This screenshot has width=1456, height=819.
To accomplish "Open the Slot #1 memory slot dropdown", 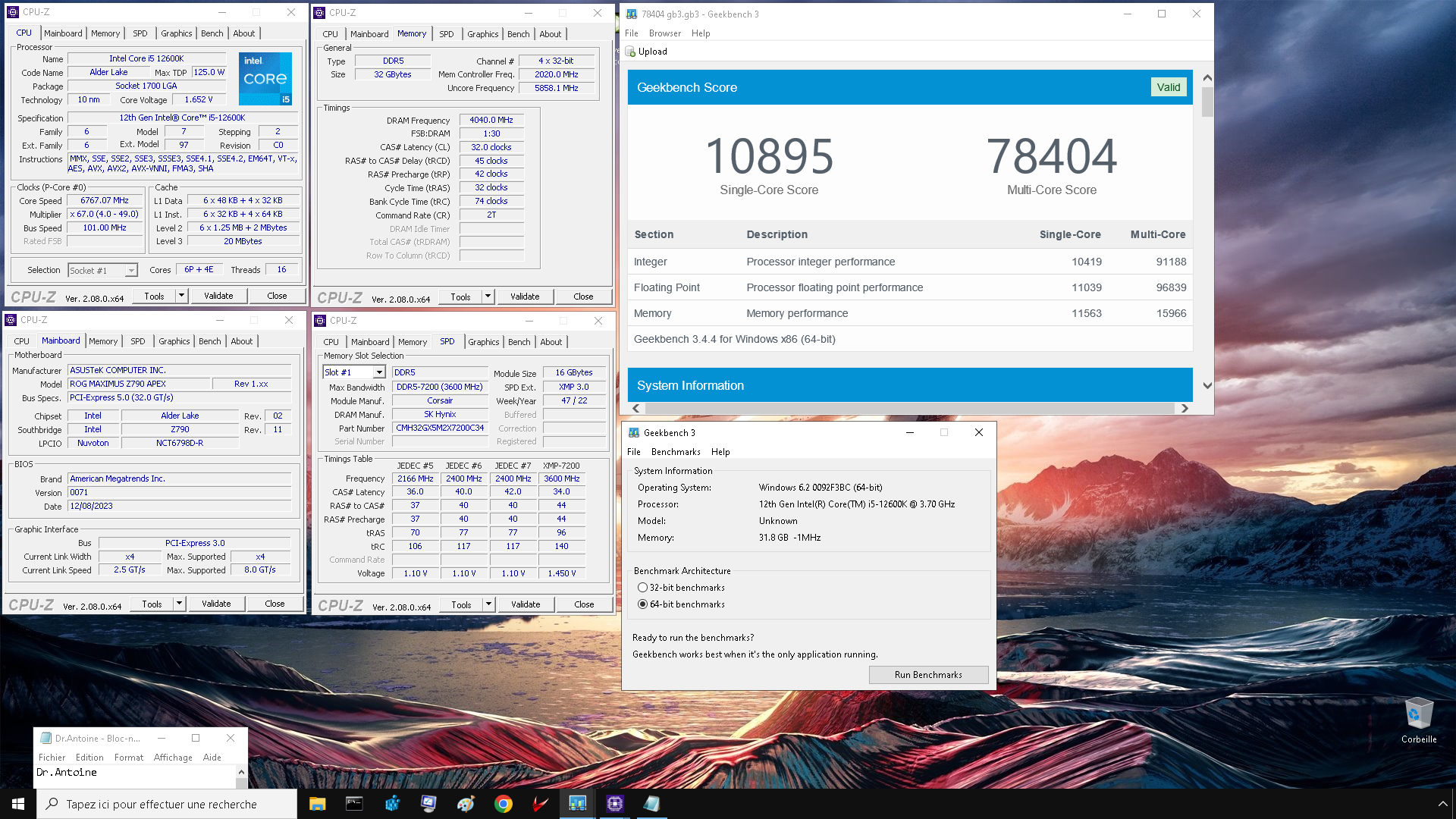I will [379, 372].
